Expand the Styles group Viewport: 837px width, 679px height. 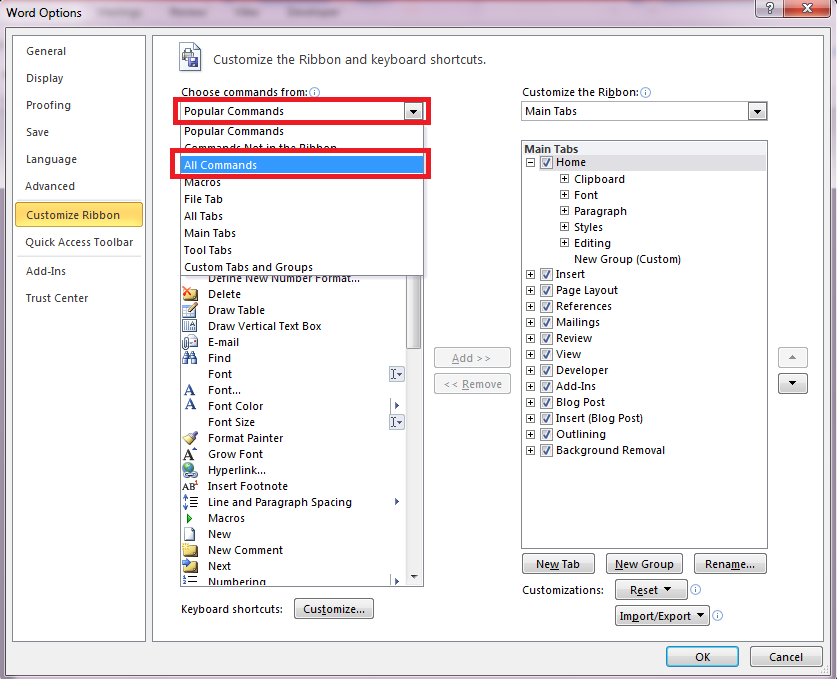[x=564, y=226]
